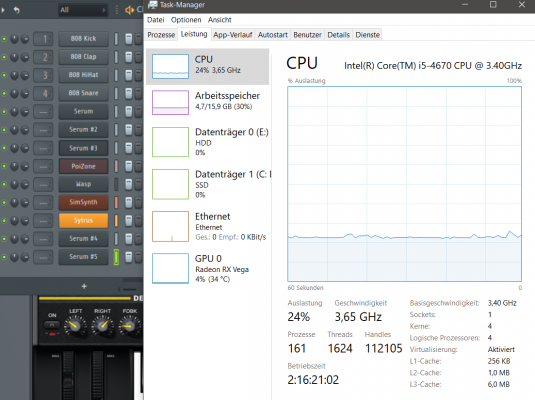The width and height of the screenshot is (535, 400).
Task: Select the GPU 0 Radeon RX Vega entry
Action: tap(207, 269)
